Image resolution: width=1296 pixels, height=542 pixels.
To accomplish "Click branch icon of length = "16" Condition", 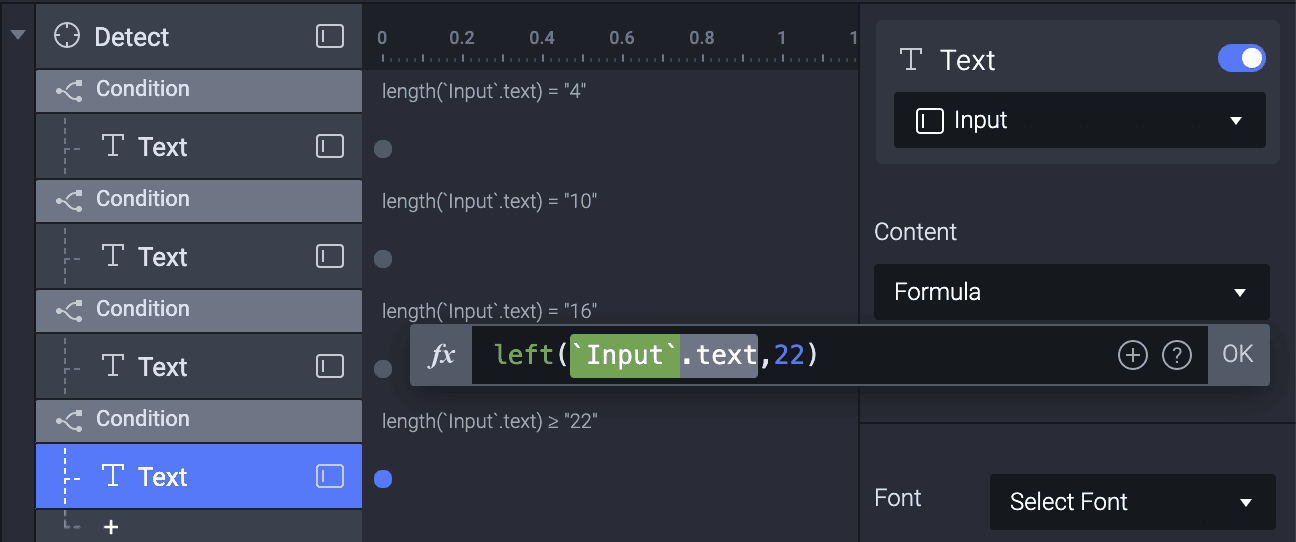I will [x=69, y=311].
